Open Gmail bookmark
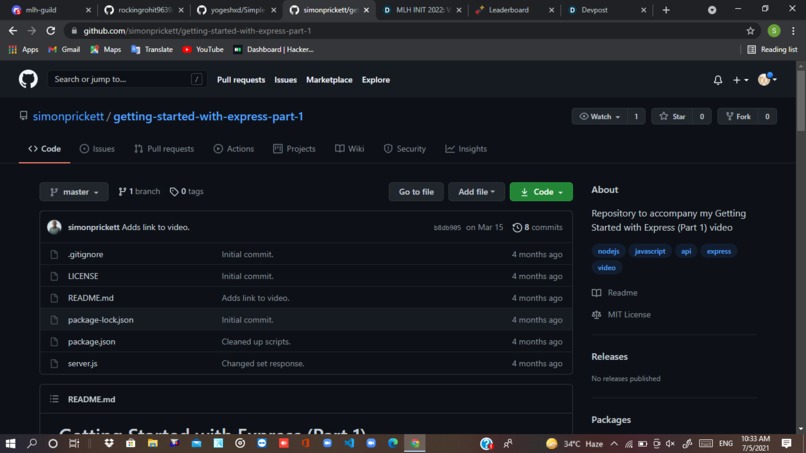This screenshot has height=453, width=806. (x=64, y=49)
